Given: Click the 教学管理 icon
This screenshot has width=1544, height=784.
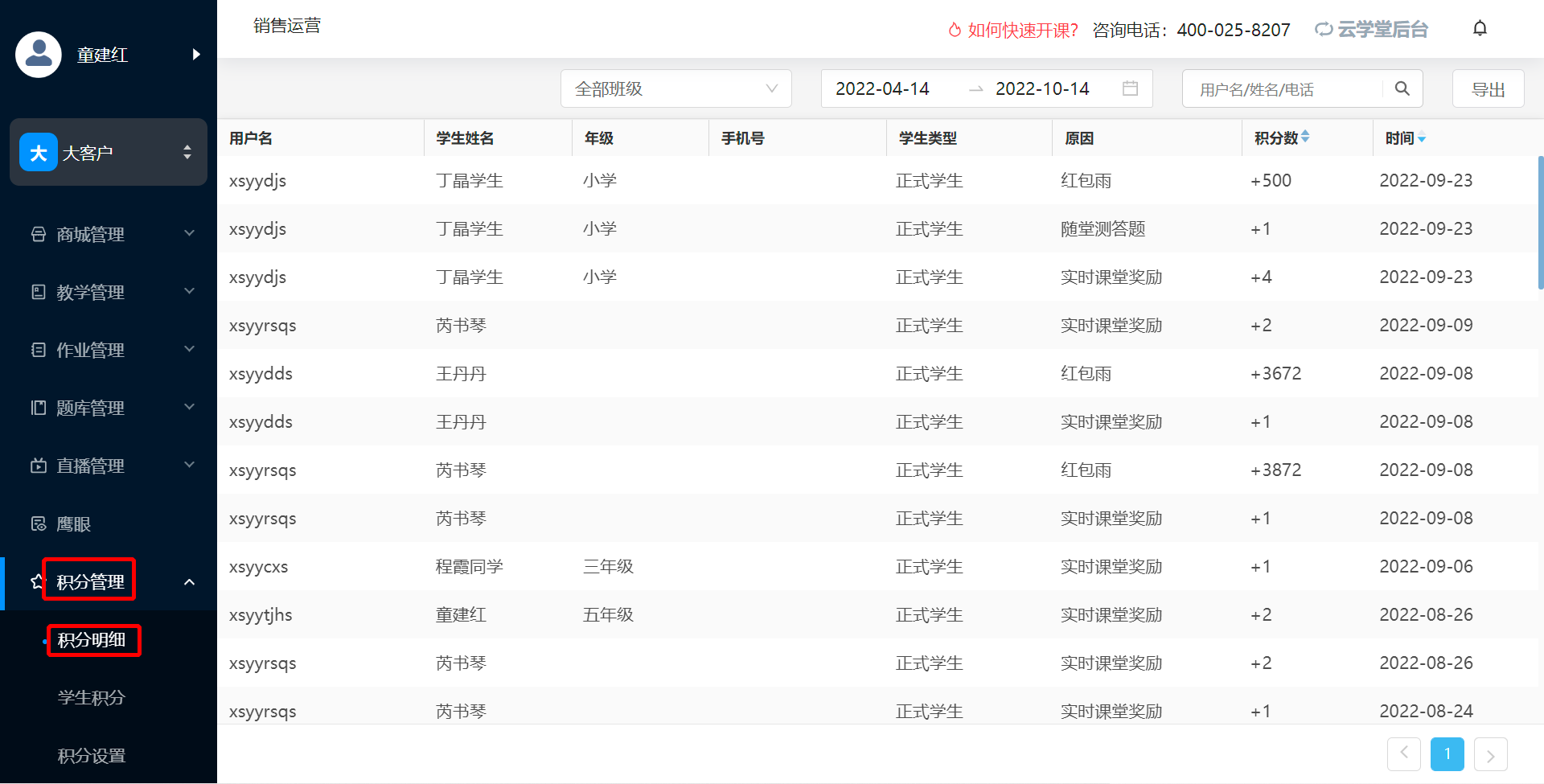Looking at the screenshot, I should click(x=39, y=292).
